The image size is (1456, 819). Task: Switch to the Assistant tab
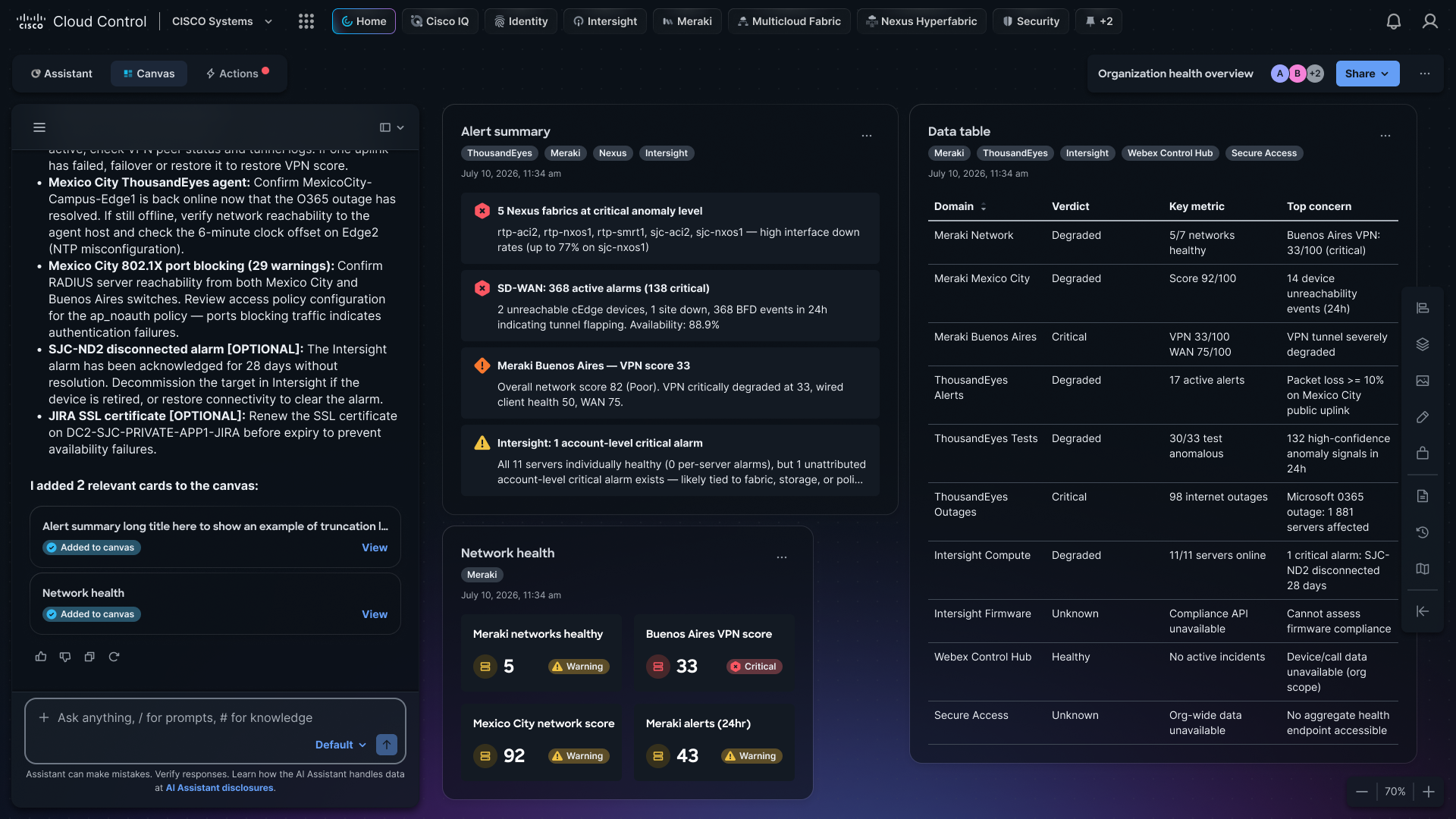(x=61, y=74)
